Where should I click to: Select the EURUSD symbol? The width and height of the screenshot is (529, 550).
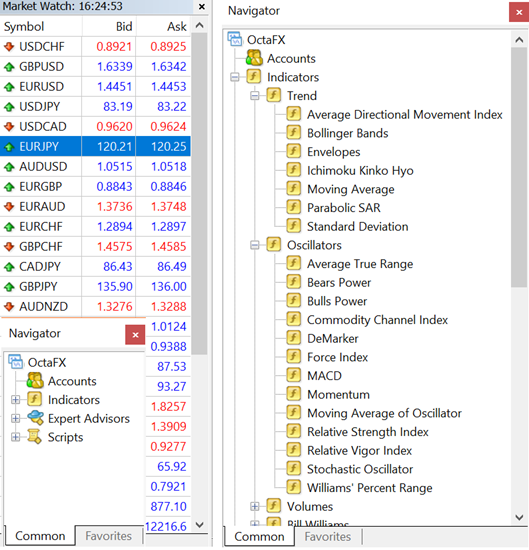coord(41,86)
